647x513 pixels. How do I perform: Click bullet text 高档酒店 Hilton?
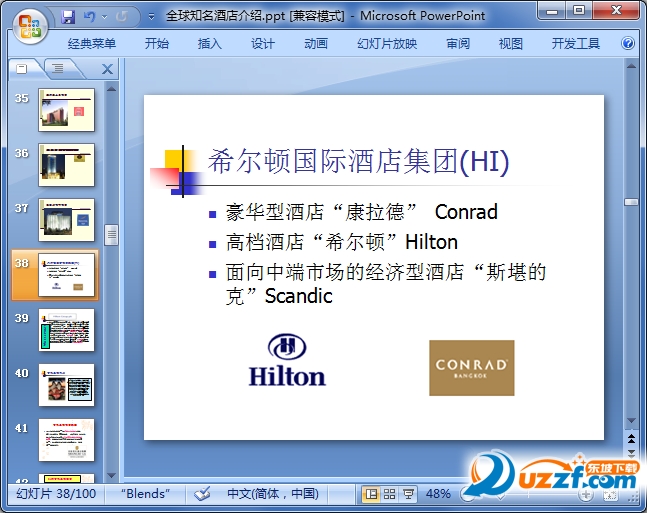tap(342, 242)
